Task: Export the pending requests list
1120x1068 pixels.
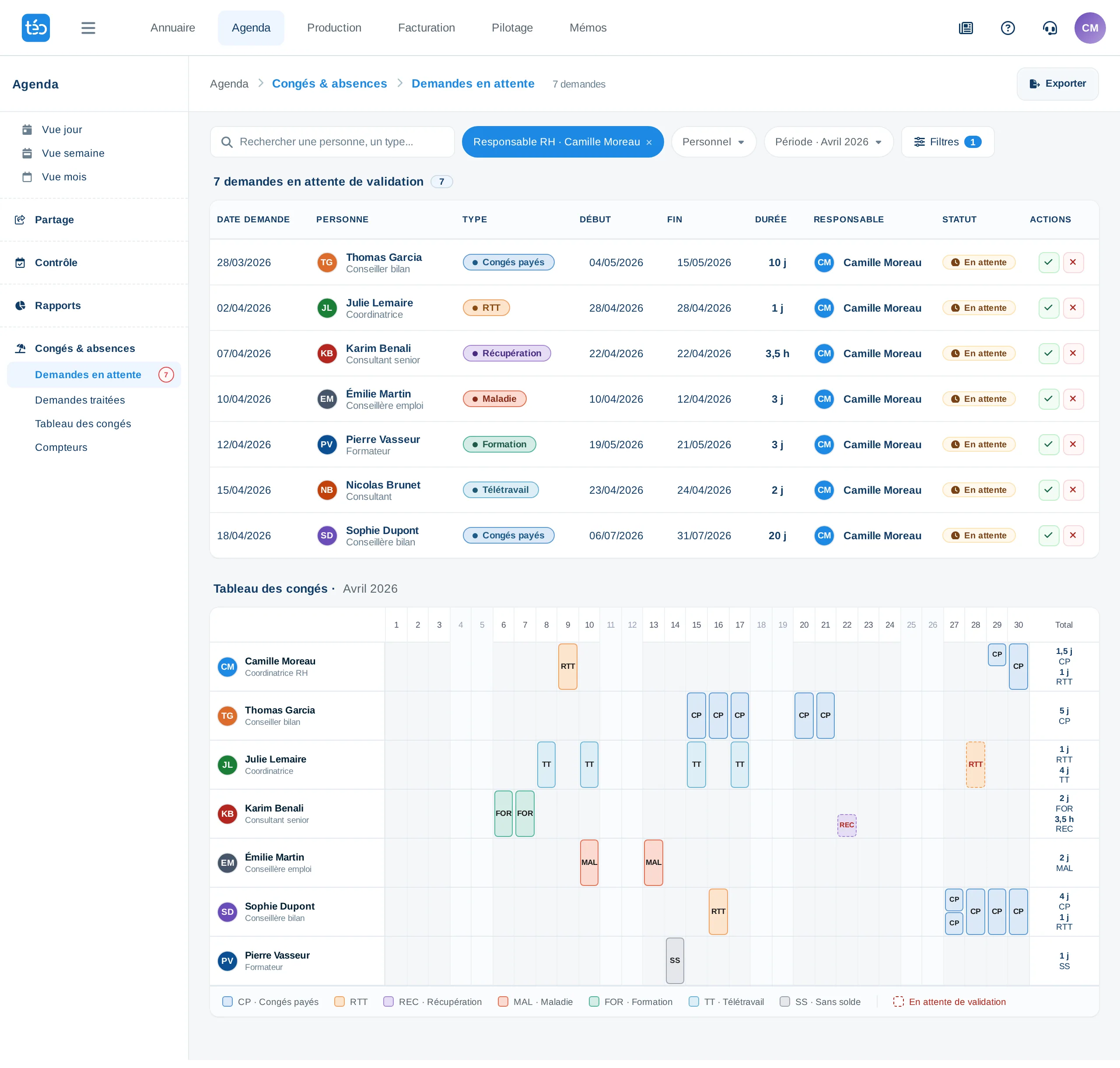Action: [1057, 84]
